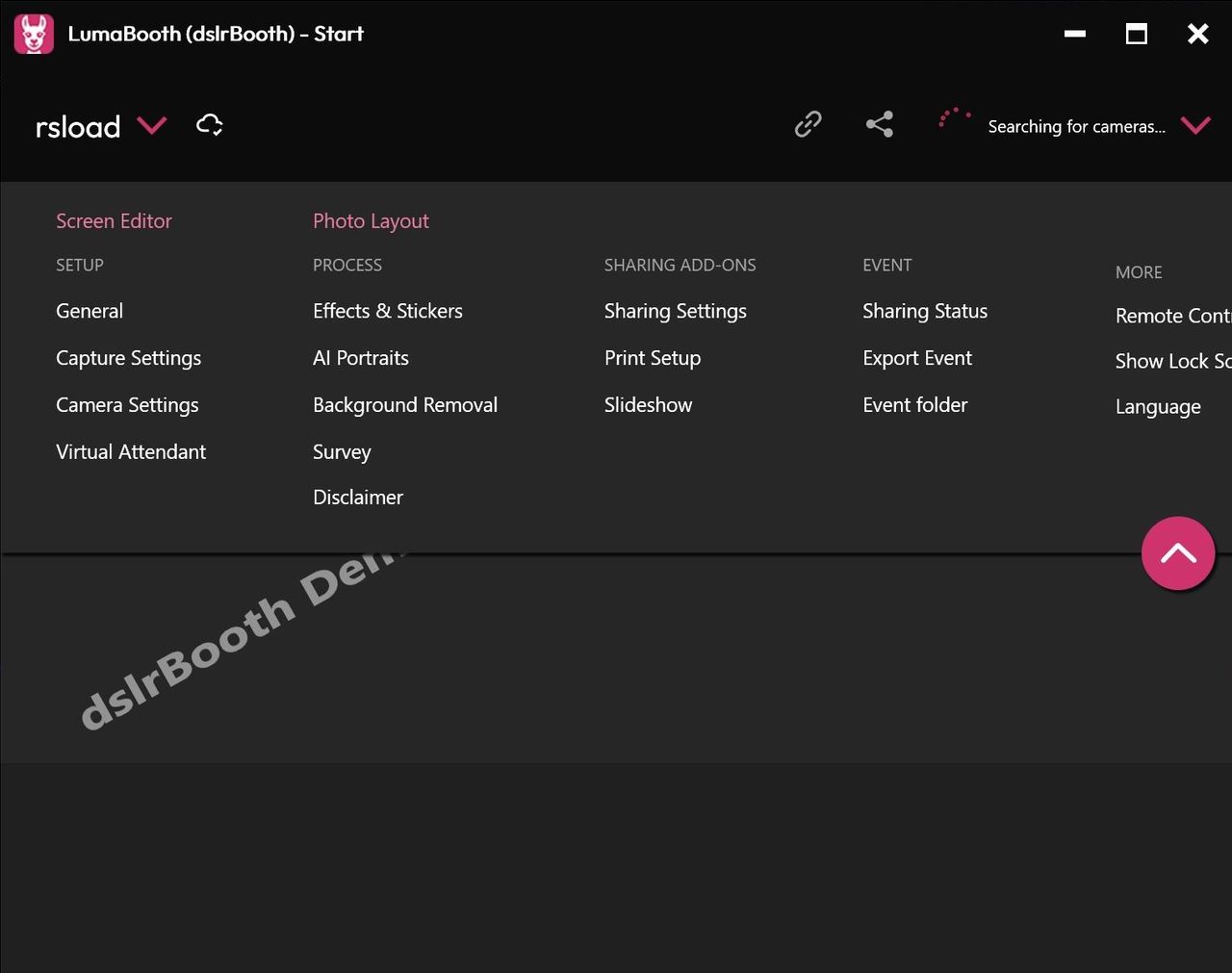Maximize the LumaBooth window
This screenshot has height=973, width=1232.
pyautogui.click(x=1137, y=34)
